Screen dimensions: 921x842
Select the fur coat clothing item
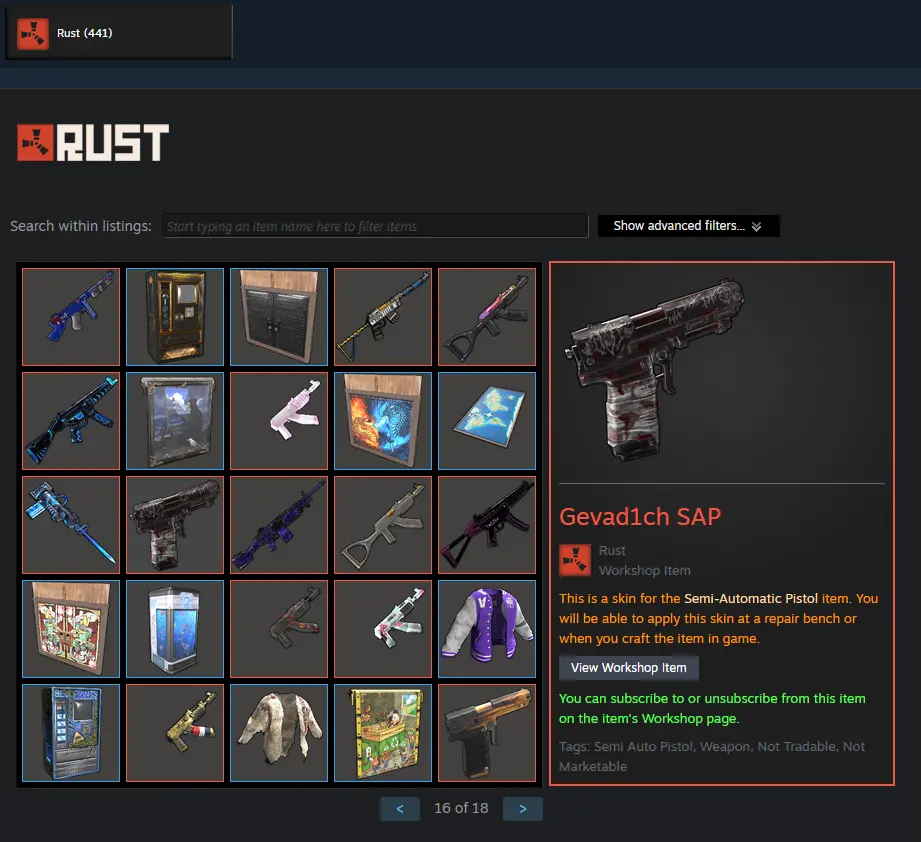279,733
